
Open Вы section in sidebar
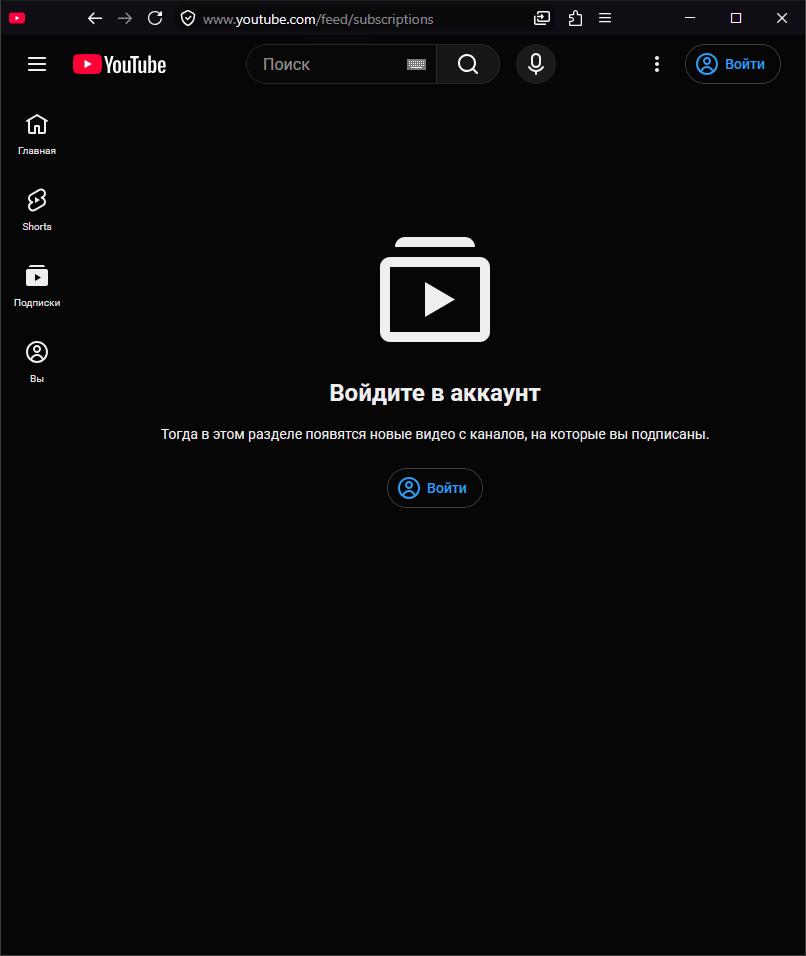point(37,362)
